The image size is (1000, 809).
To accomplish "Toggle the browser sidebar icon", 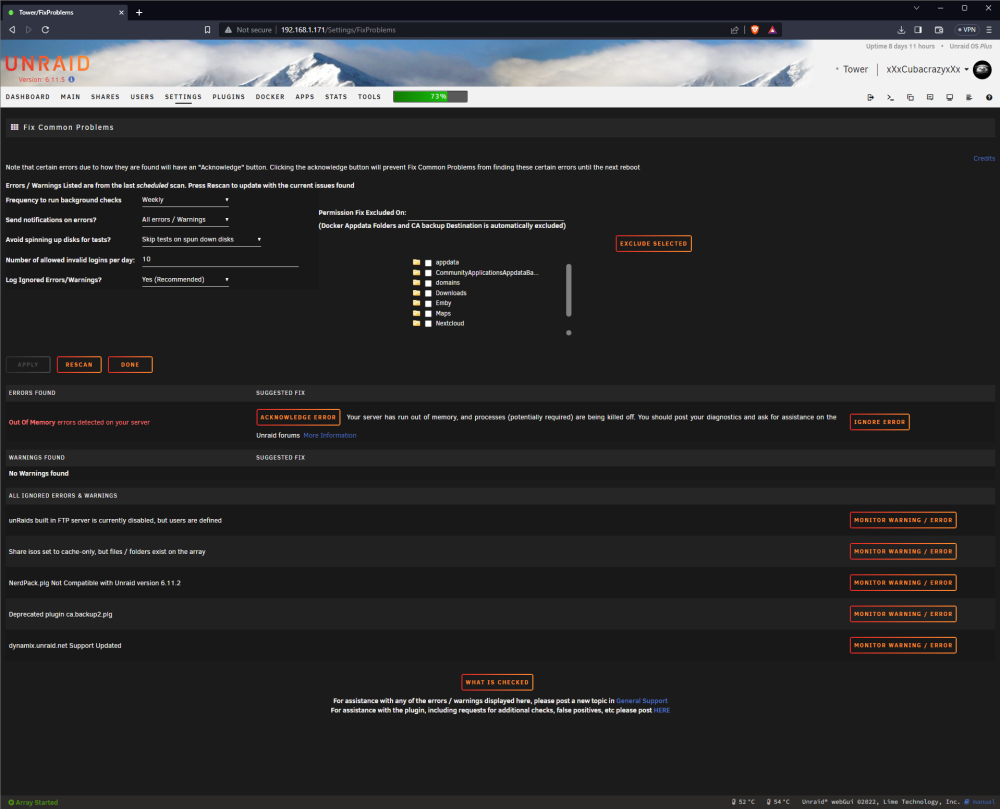I will pyautogui.click(x=918, y=30).
